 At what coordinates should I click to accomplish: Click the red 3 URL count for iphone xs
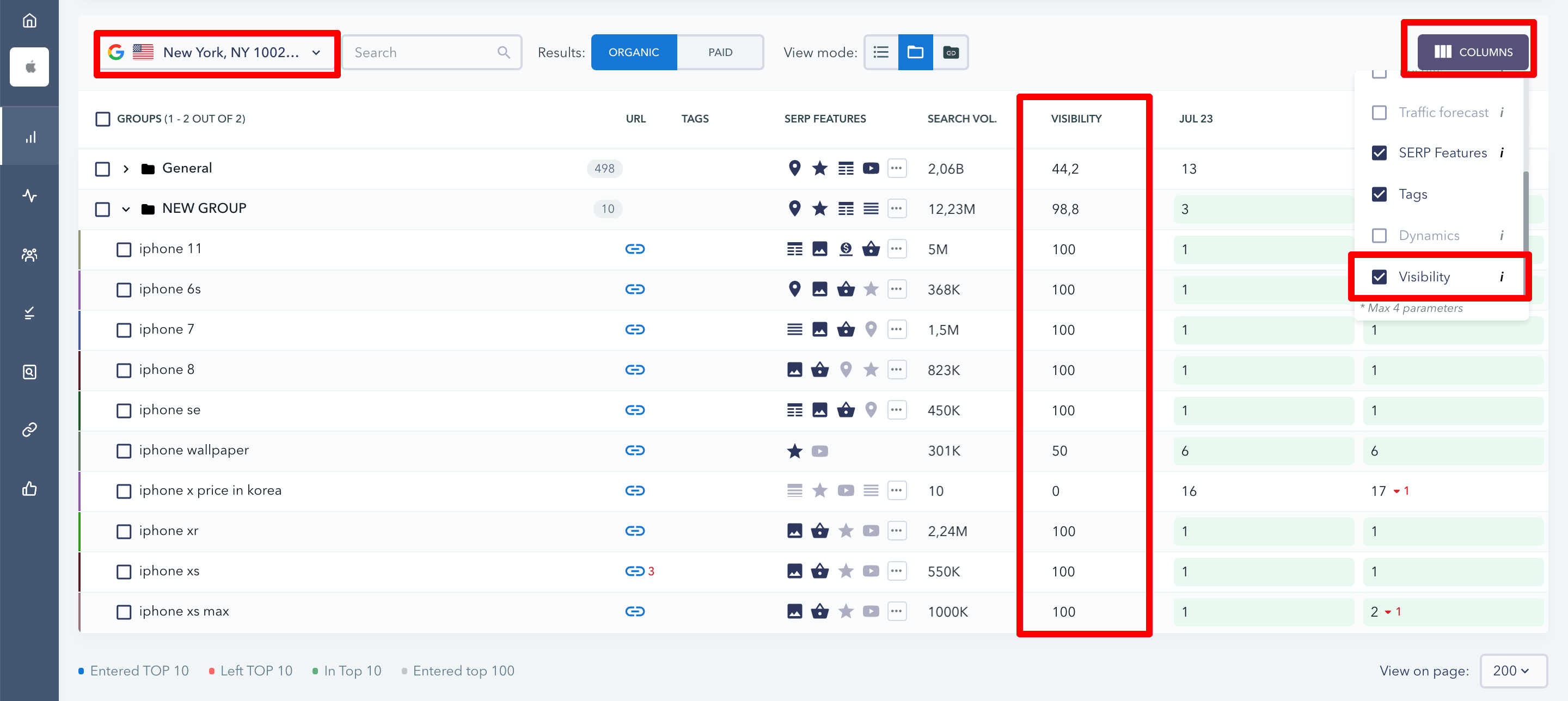(651, 571)
